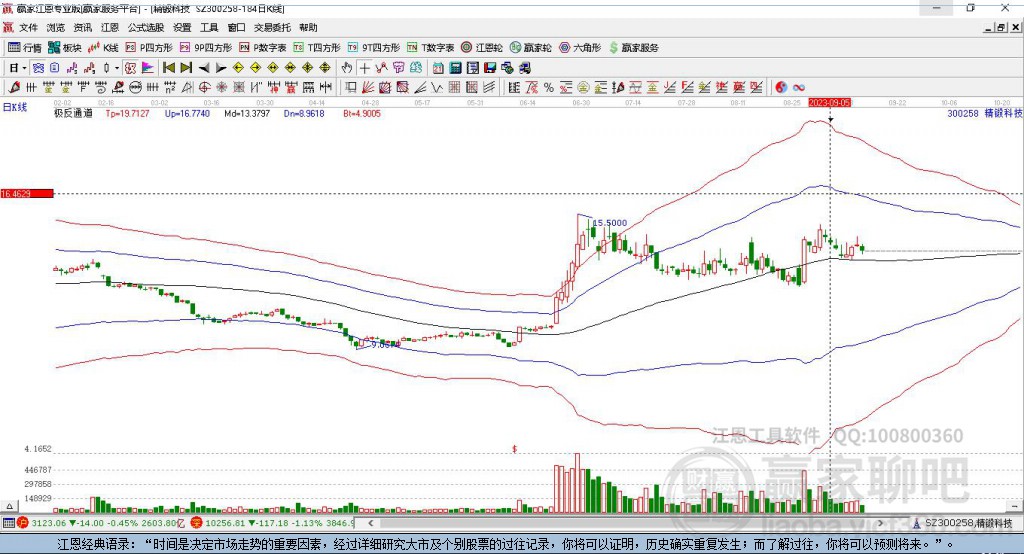
Task: Open the 六角形 tool
Action: tap(580, 48)
